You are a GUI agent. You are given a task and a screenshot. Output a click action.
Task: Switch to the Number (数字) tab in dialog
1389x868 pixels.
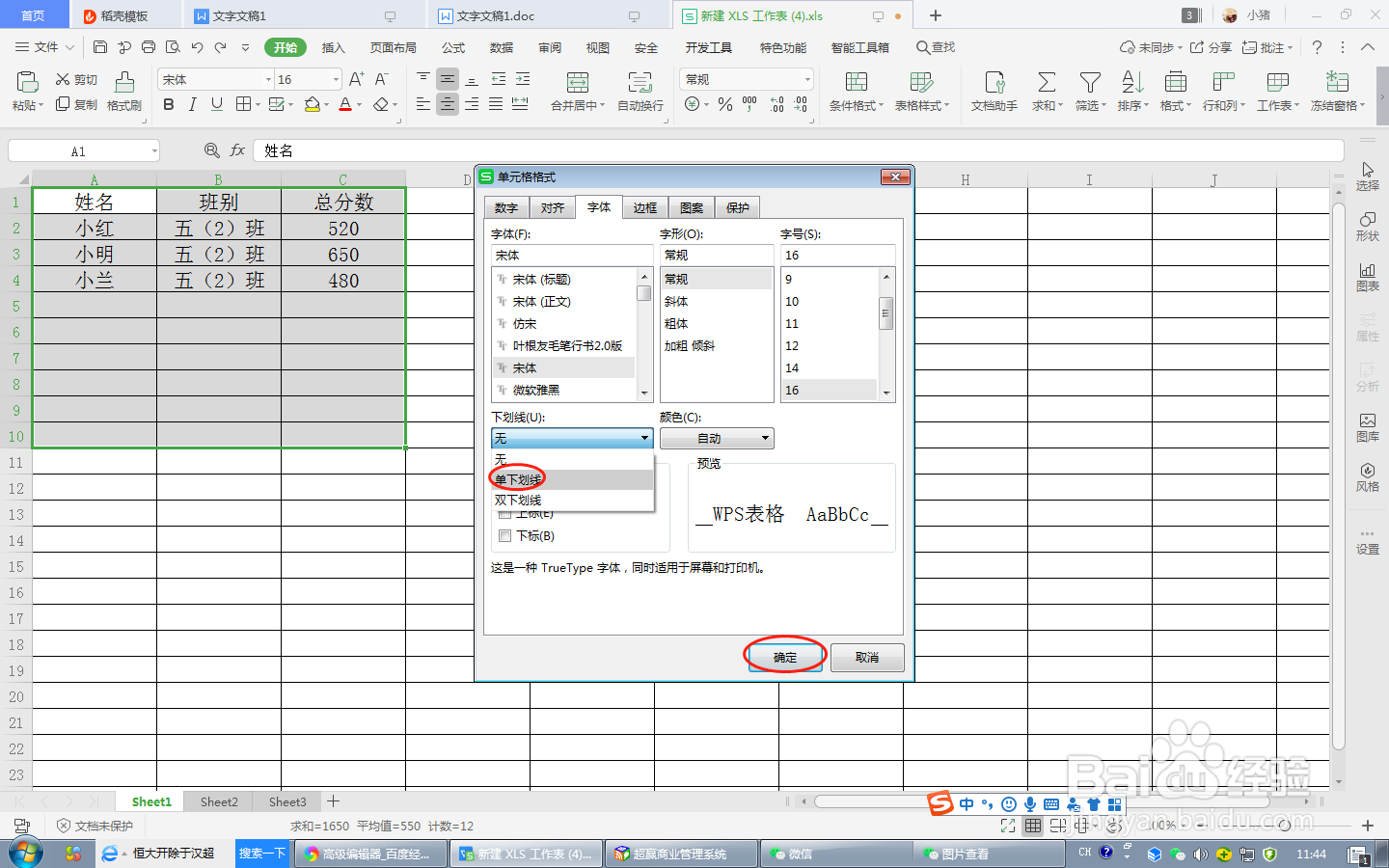click(x=506, y=207)
